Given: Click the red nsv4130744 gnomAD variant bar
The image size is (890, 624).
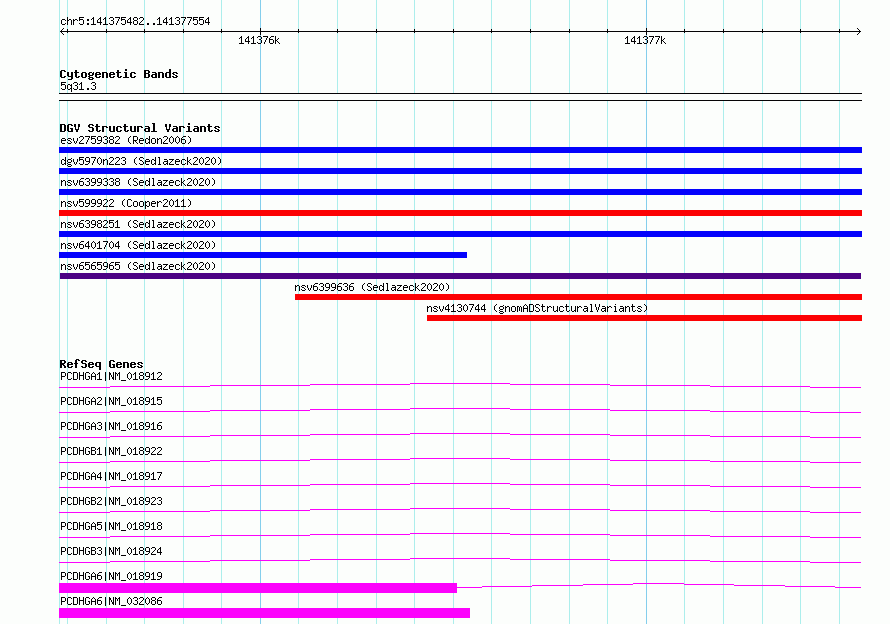Looking at the screenshot, I should (644, 318).
